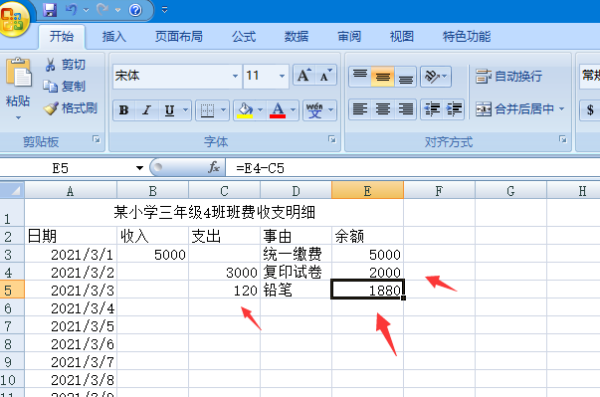Open the 数据 ribbon tab
600x397 pixels.
tap(296, 37)
